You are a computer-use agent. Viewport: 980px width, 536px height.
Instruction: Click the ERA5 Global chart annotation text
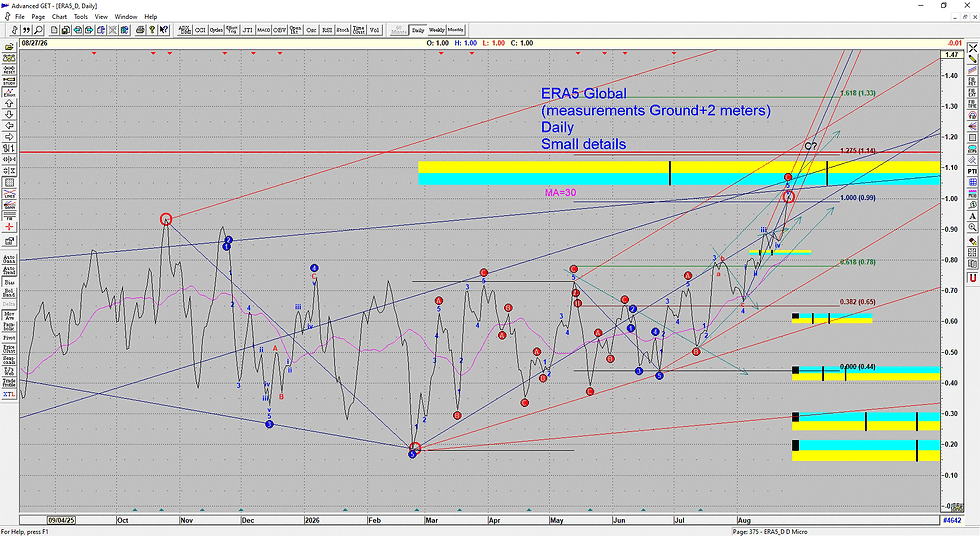(584, 94)
